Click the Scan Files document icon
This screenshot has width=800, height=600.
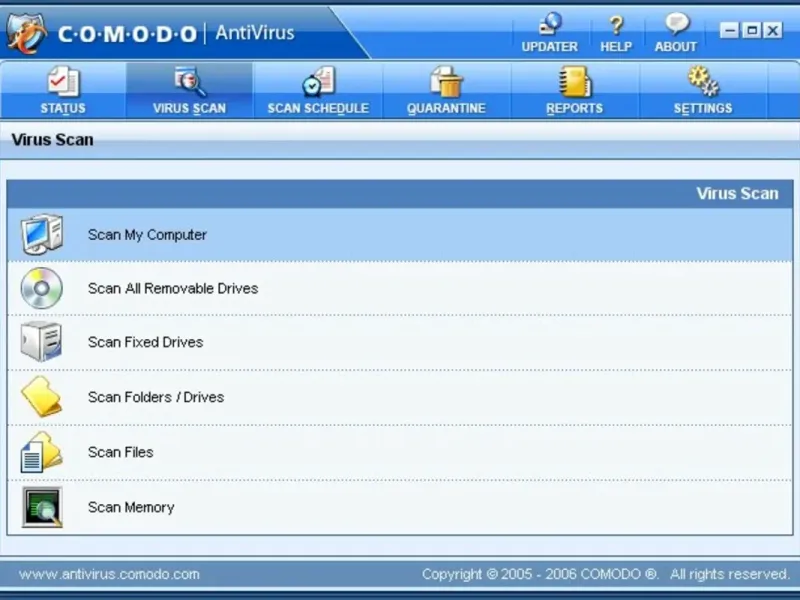pos(41,452)
